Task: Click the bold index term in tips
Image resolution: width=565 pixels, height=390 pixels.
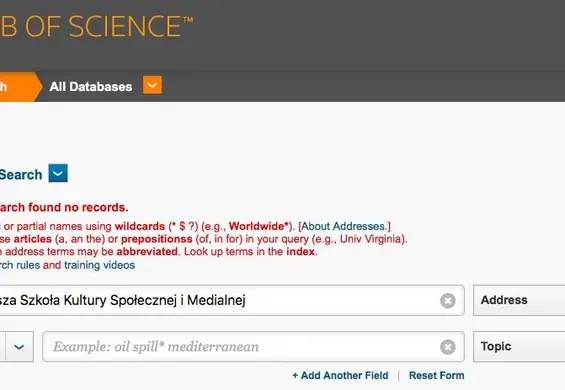Action: point(301,251)
